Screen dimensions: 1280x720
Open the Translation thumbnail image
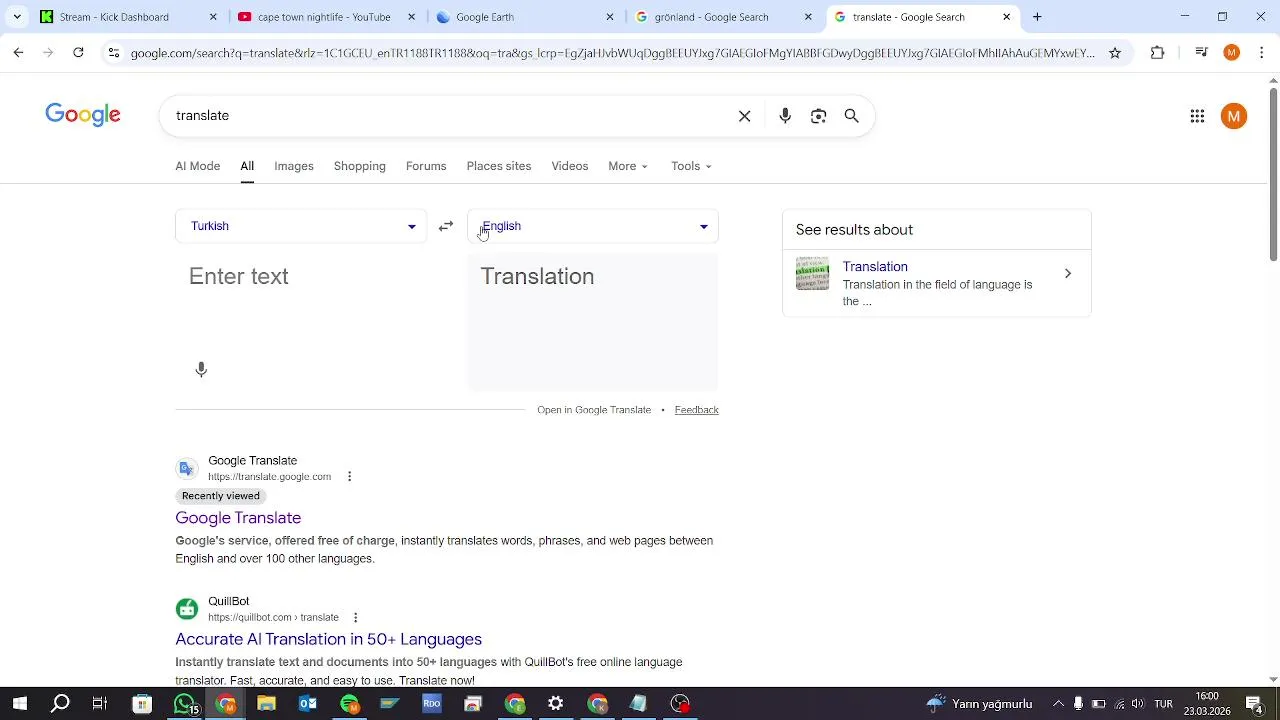tap(812, 274)
